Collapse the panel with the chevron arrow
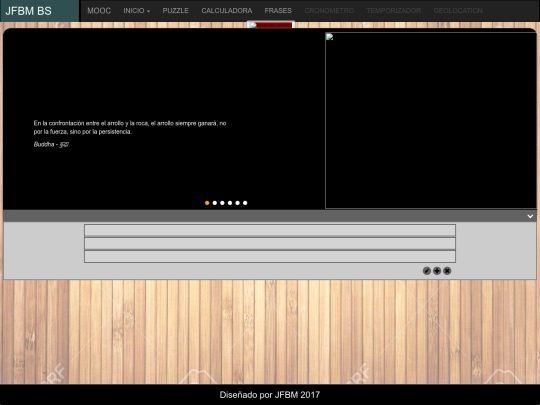 [x=530, y=216]
